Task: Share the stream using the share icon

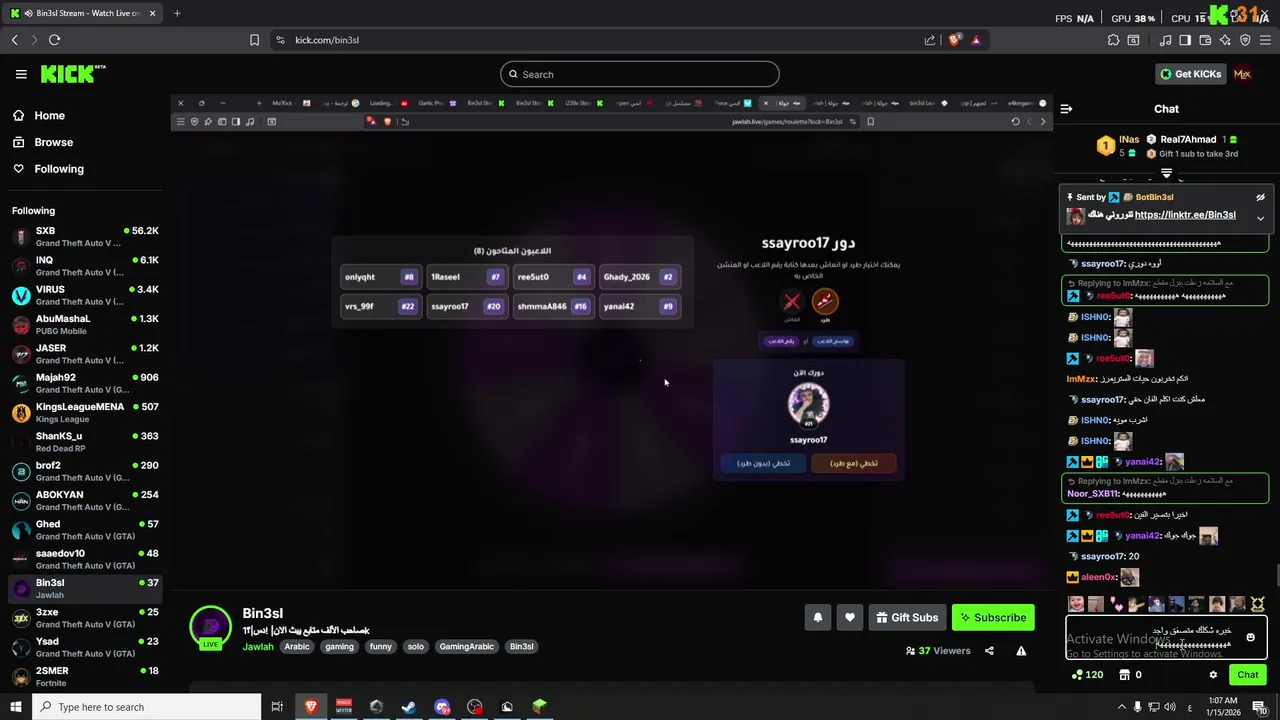Action: click(989, 651)
